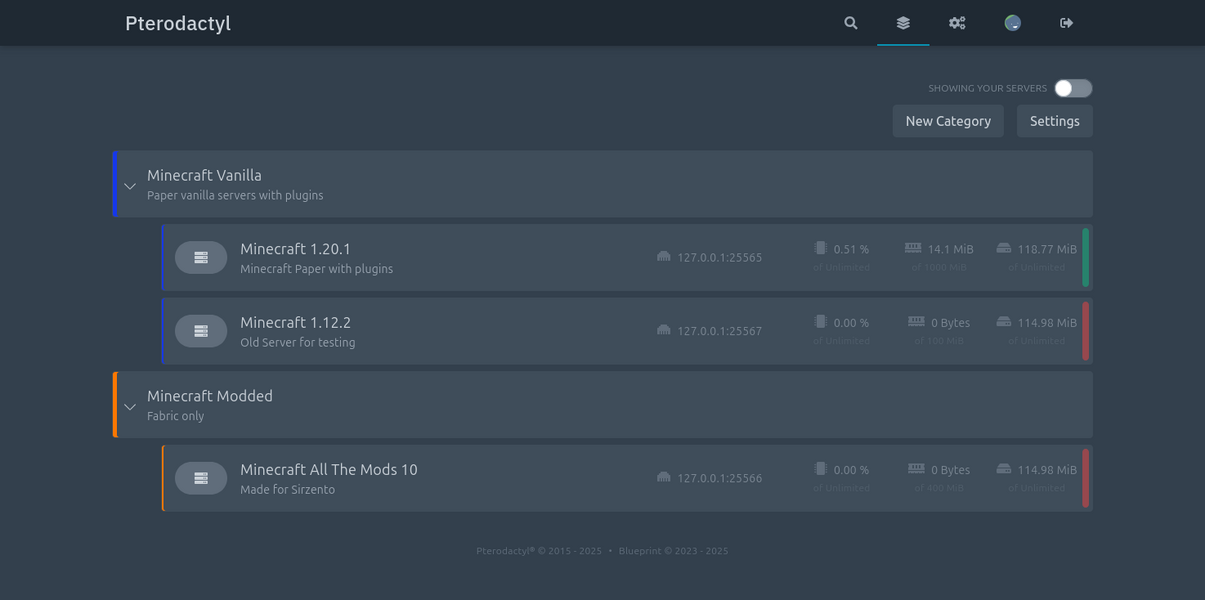The width and height of the screenshot is (1205, 600).
Task: Click the Minecraft Vanilla category title
Action: point(204,175)
